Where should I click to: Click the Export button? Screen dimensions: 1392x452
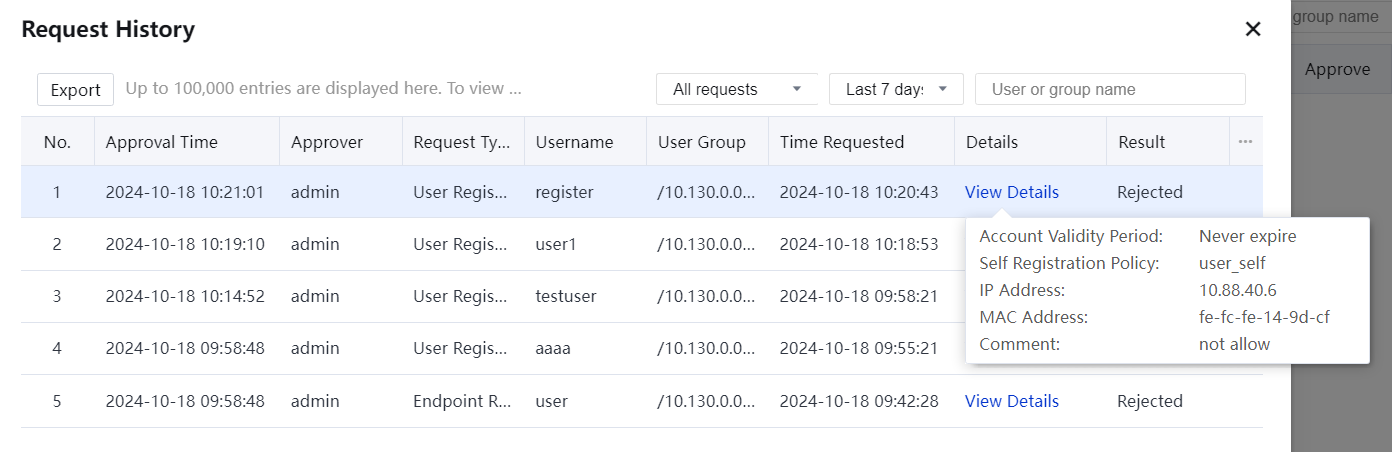tap(75, 90)
